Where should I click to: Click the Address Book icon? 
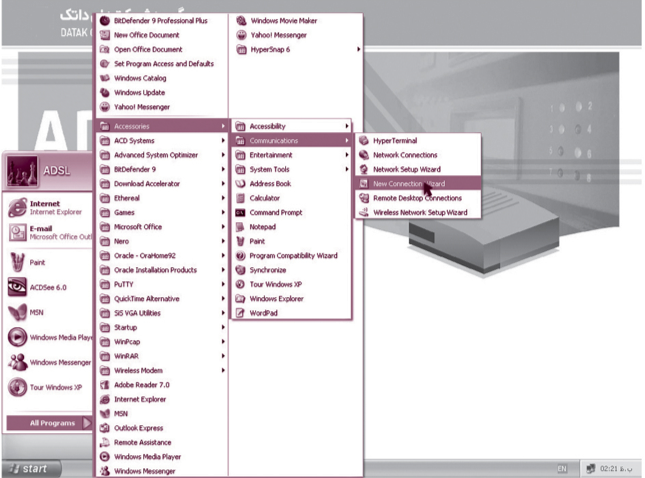240,184
